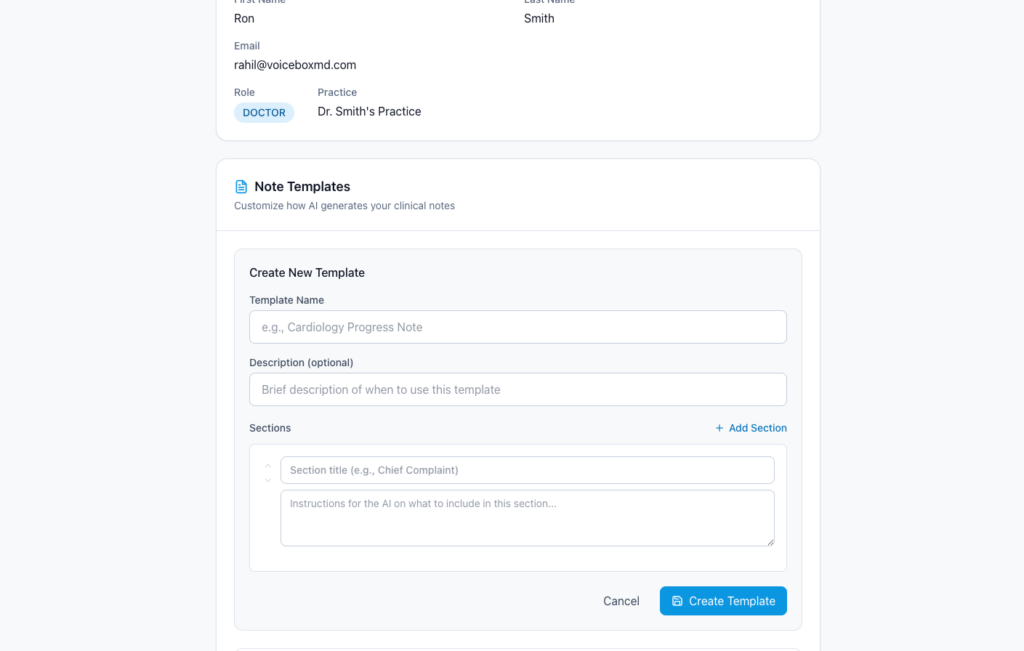
Task: Click into the Description (optional) field
Action: (x=518, y=390)
